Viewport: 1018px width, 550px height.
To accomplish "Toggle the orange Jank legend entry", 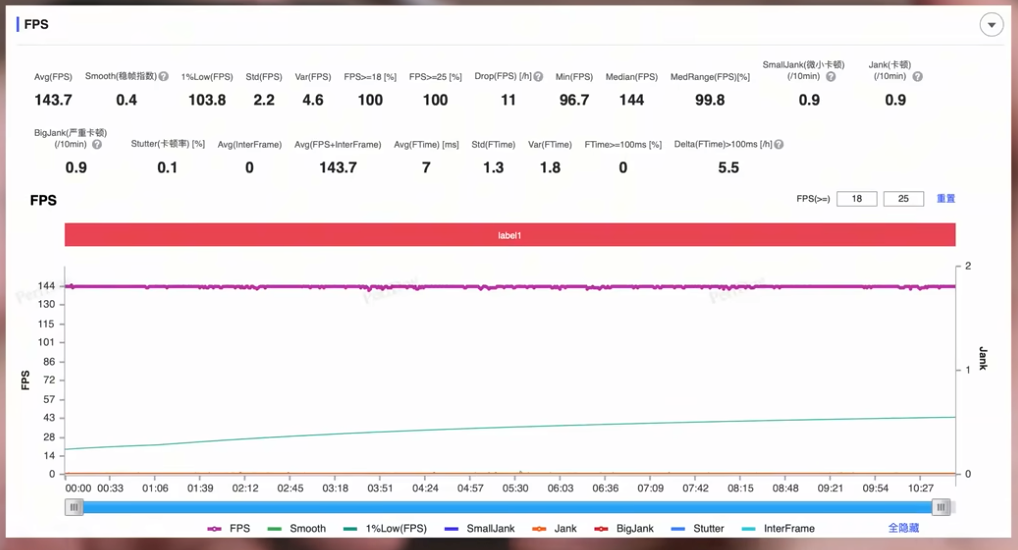I will pyautogui.click(x=555, y=528).
